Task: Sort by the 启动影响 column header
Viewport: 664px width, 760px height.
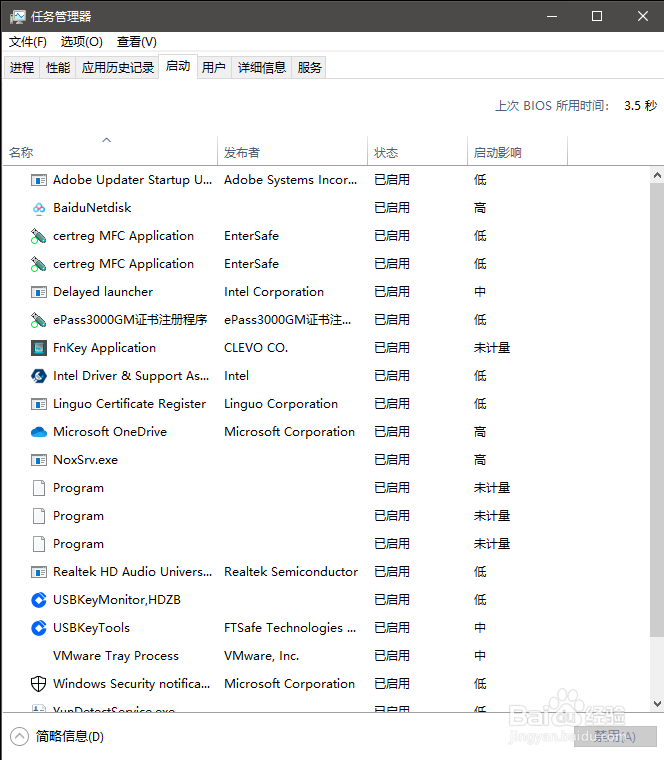Action: 518,151
